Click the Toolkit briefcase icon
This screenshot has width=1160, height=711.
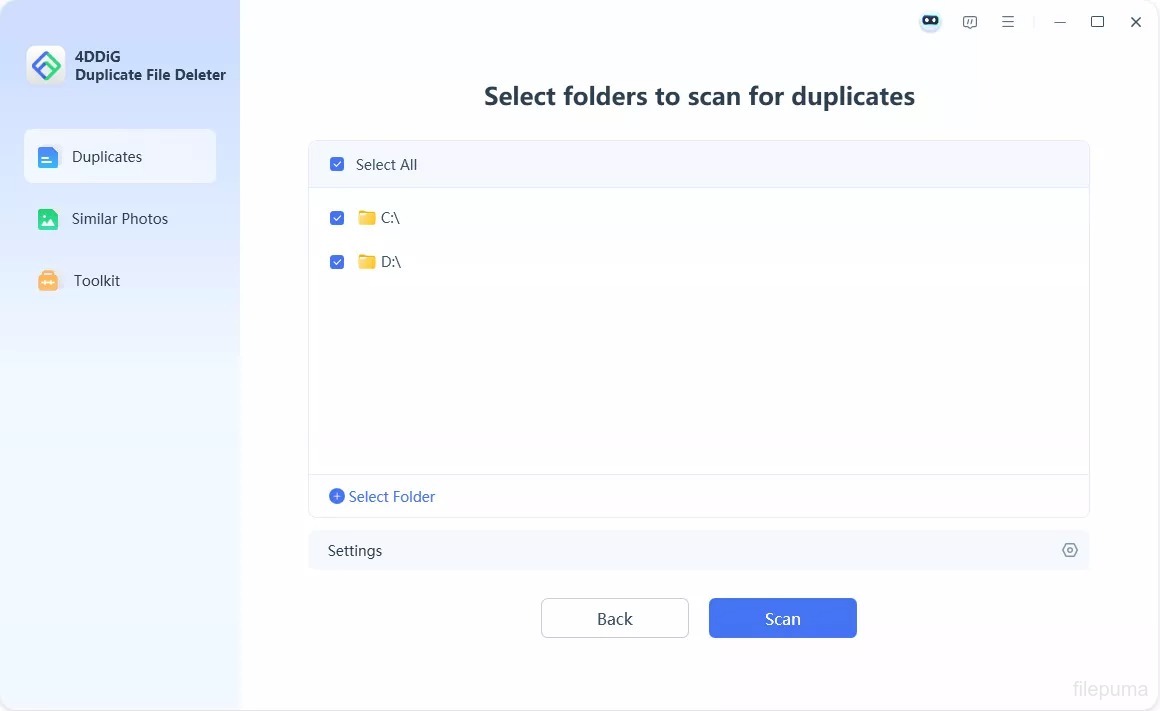point(48,281)
